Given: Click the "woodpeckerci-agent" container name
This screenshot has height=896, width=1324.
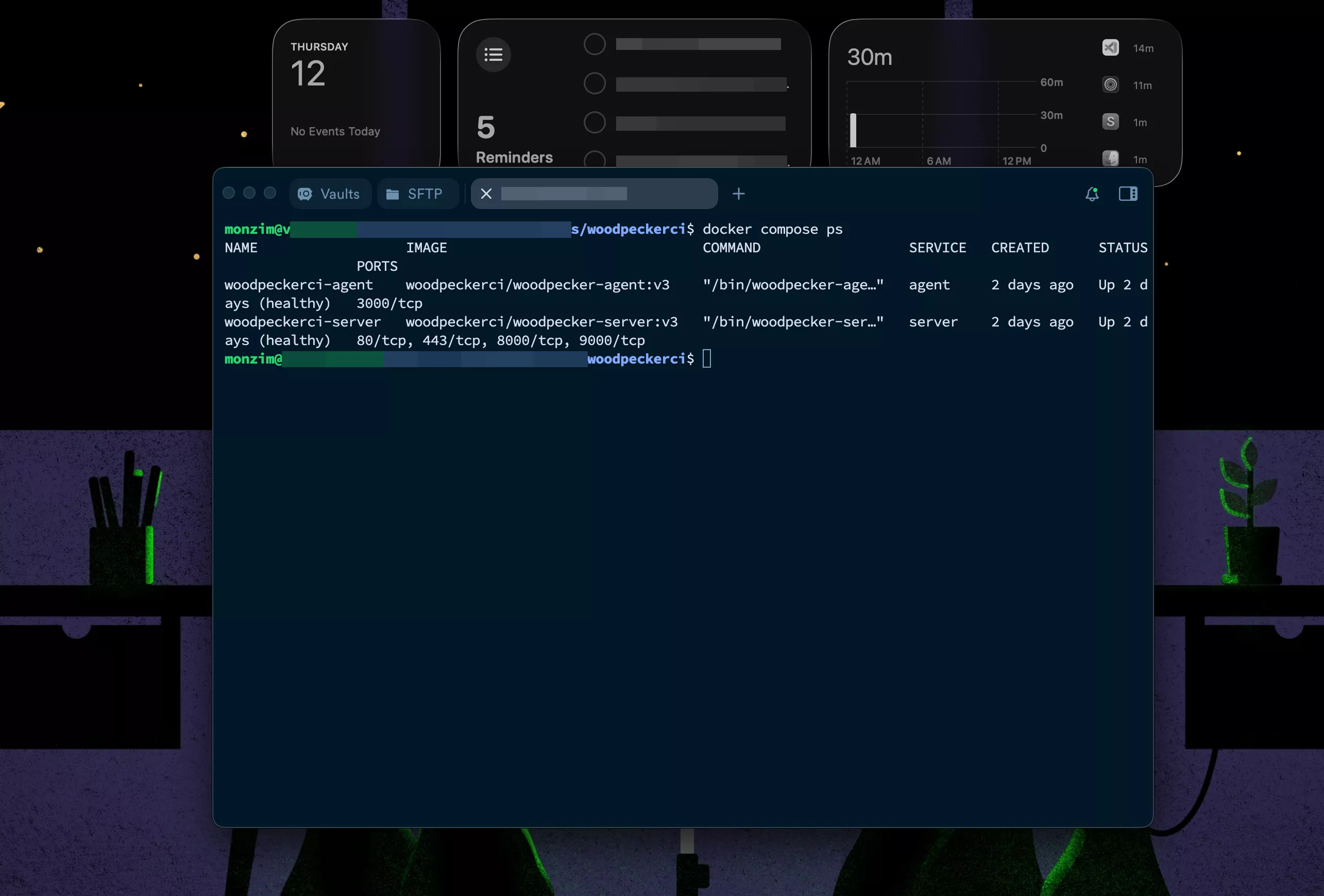Looking at the screenshot, I should [298, 285].
